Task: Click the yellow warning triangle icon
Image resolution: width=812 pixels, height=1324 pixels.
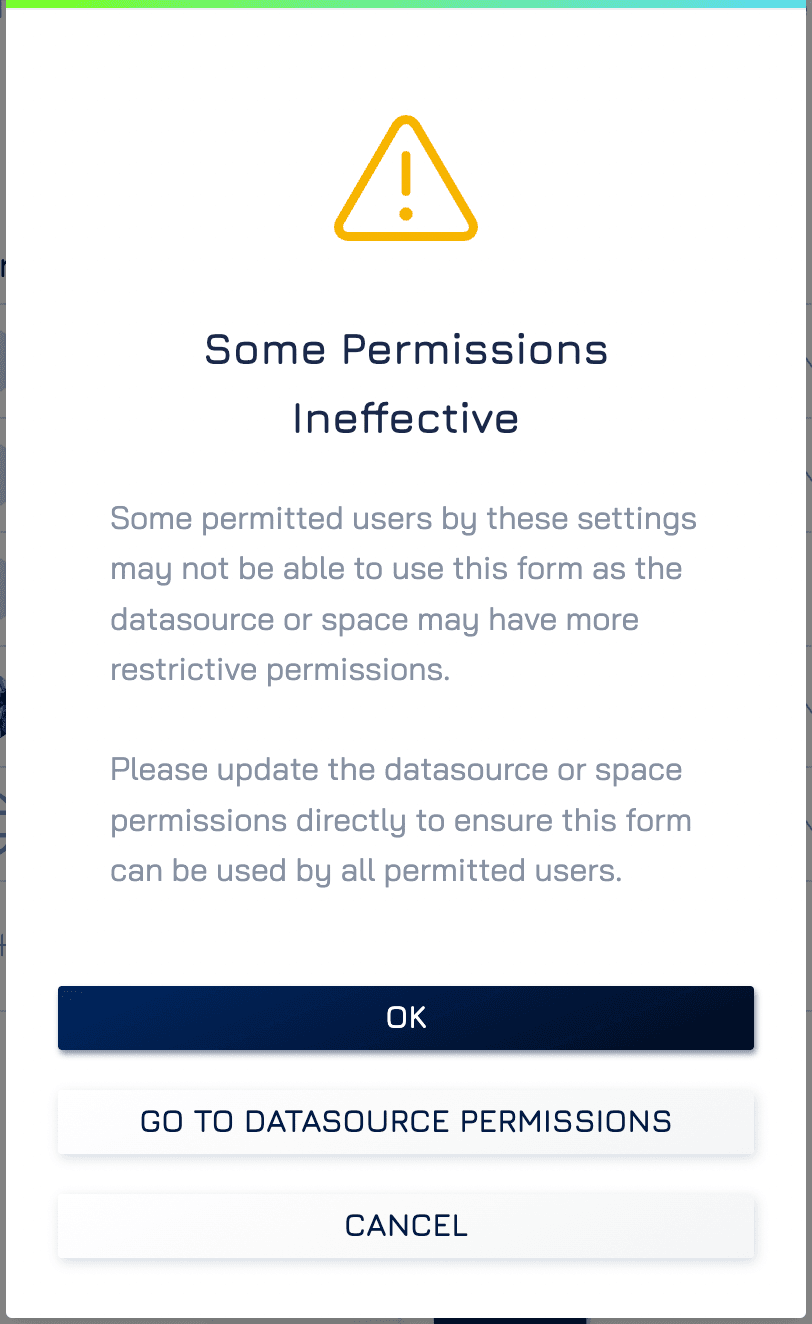Action: pyautogui.click(x=405, y=178)
